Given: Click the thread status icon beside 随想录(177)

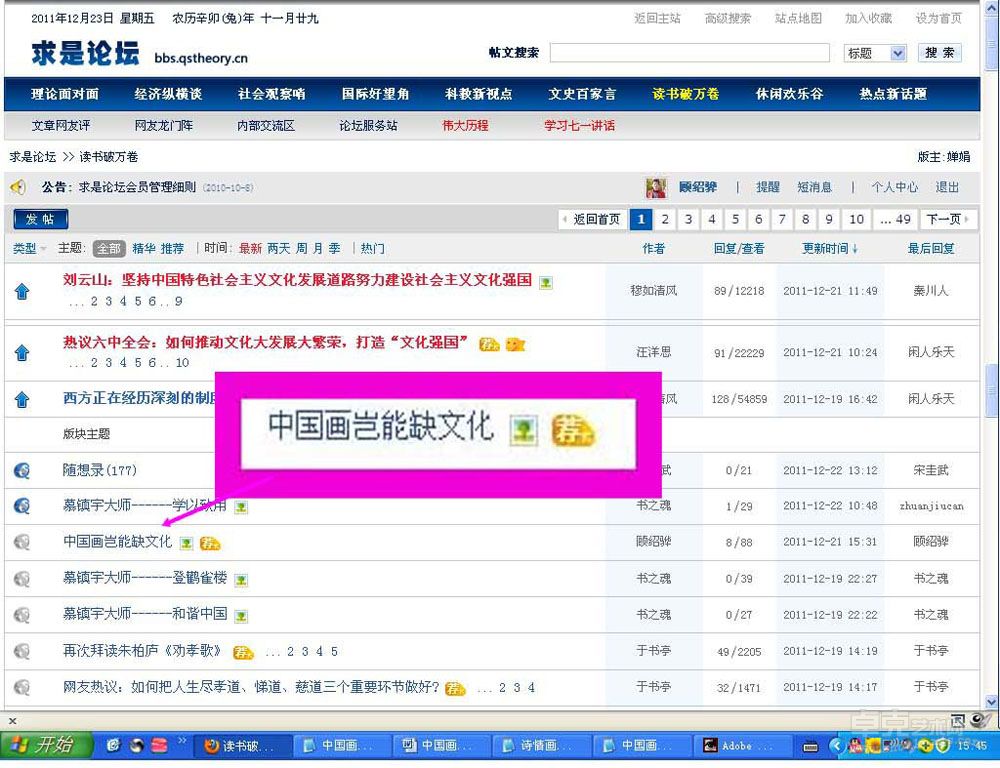Looking at the screenshot, I should 22,470.
